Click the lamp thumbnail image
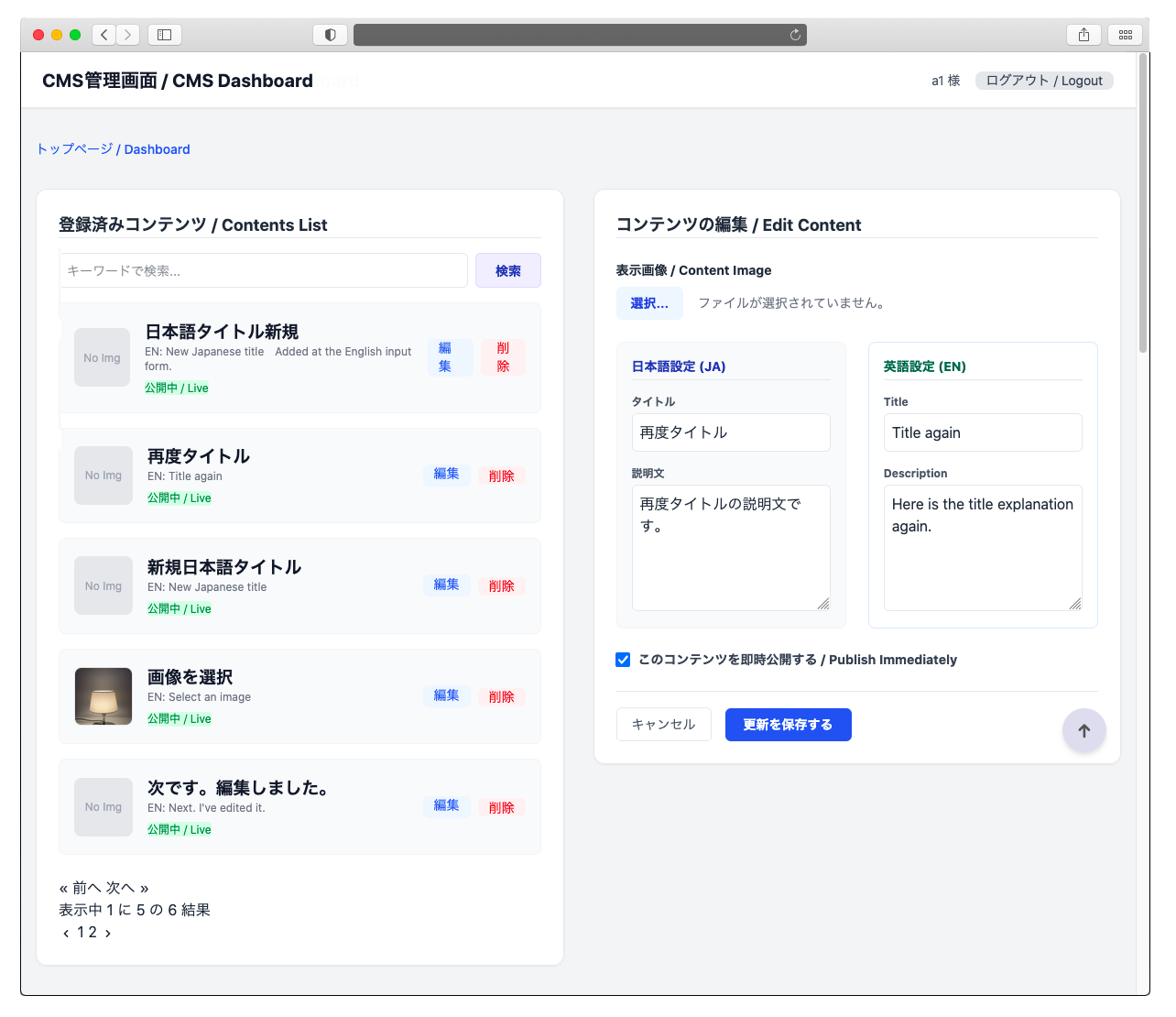The image size is (1176, 1017). tap(103, 696)
